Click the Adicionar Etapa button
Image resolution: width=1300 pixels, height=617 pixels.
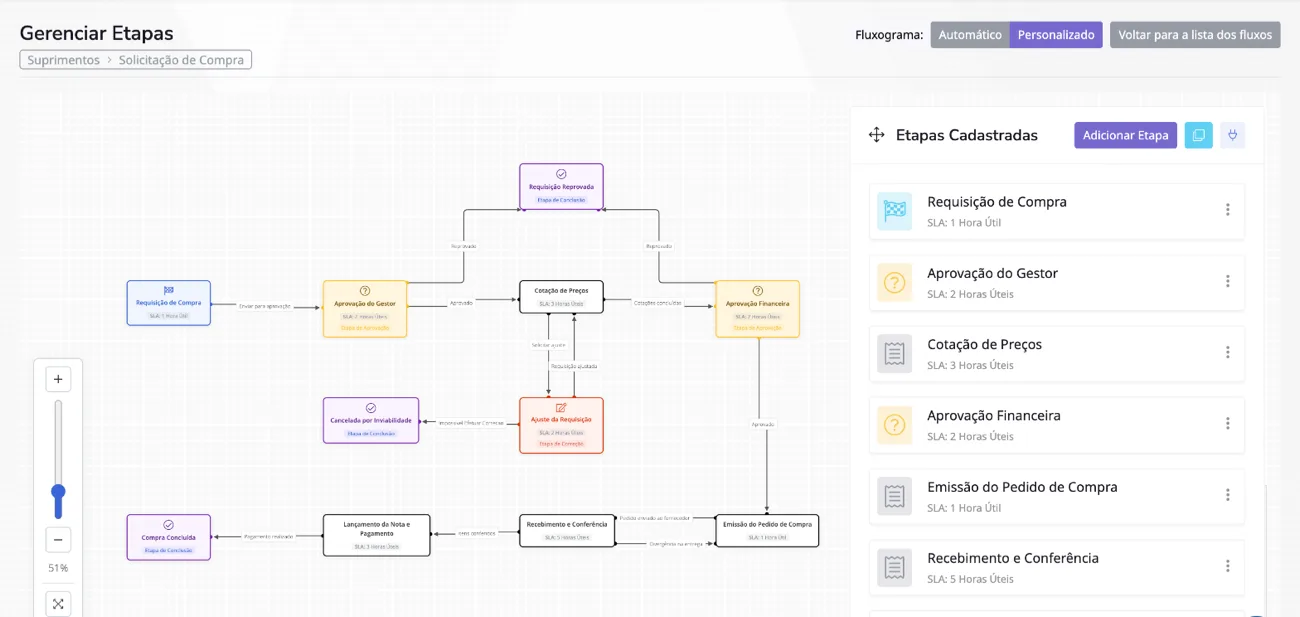(x=1125, y=135)
